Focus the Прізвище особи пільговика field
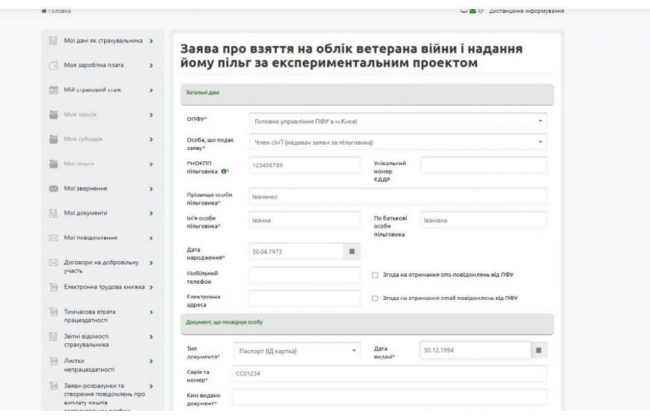 pyautogui.click(x=398, y=197)
